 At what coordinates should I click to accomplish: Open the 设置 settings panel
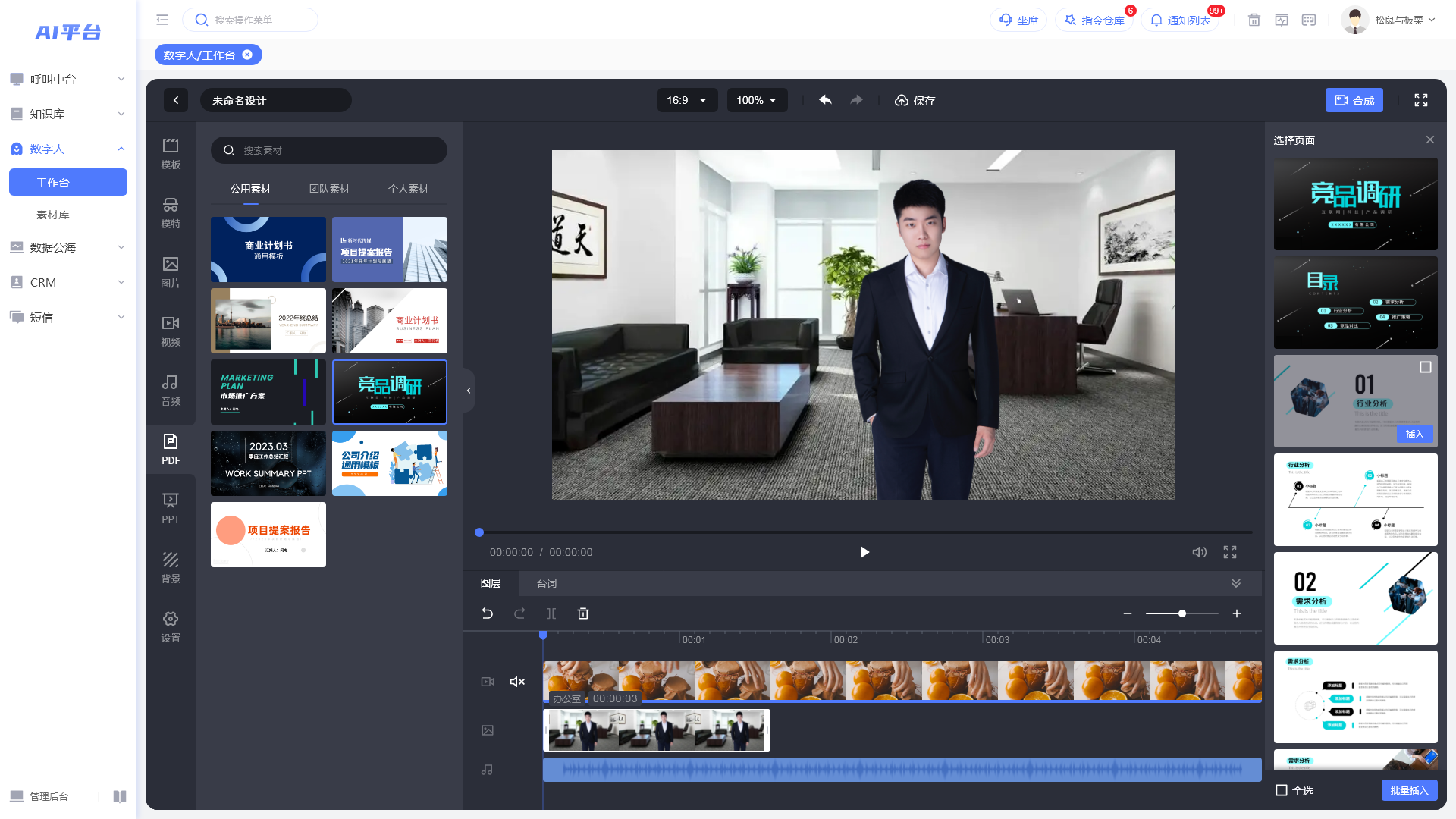coord(171,627)
